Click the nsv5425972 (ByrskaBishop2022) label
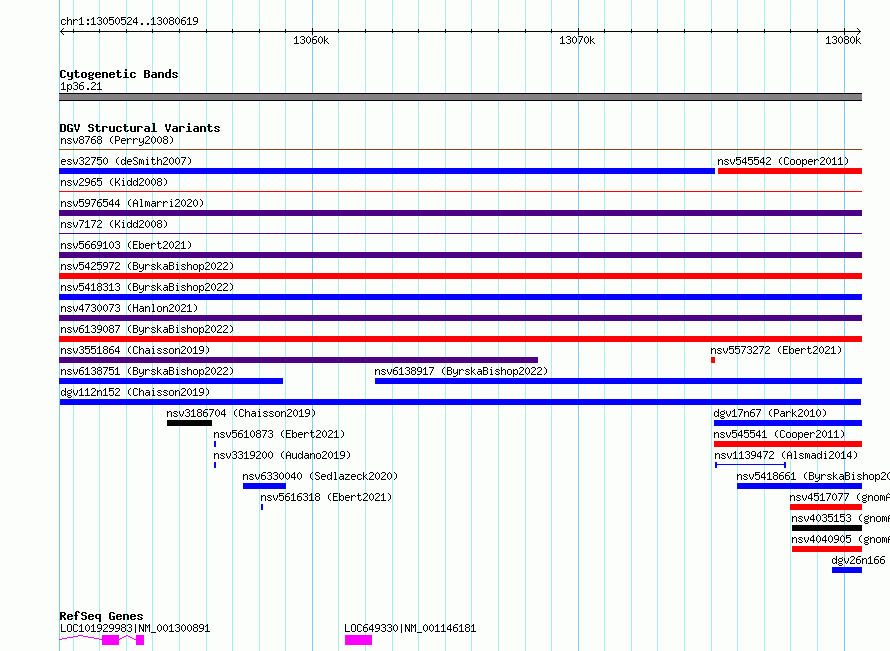 (147, 266)
